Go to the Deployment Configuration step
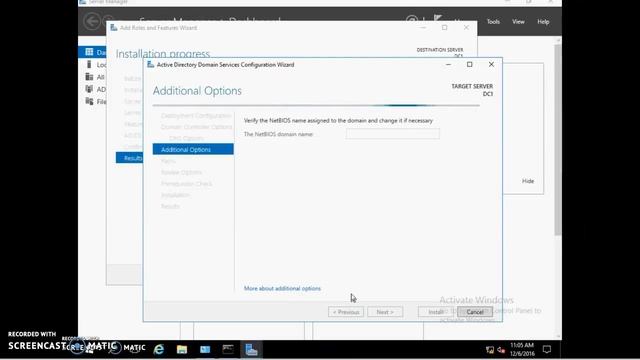This screenshot has width=640, height=360. coord(196,116)
